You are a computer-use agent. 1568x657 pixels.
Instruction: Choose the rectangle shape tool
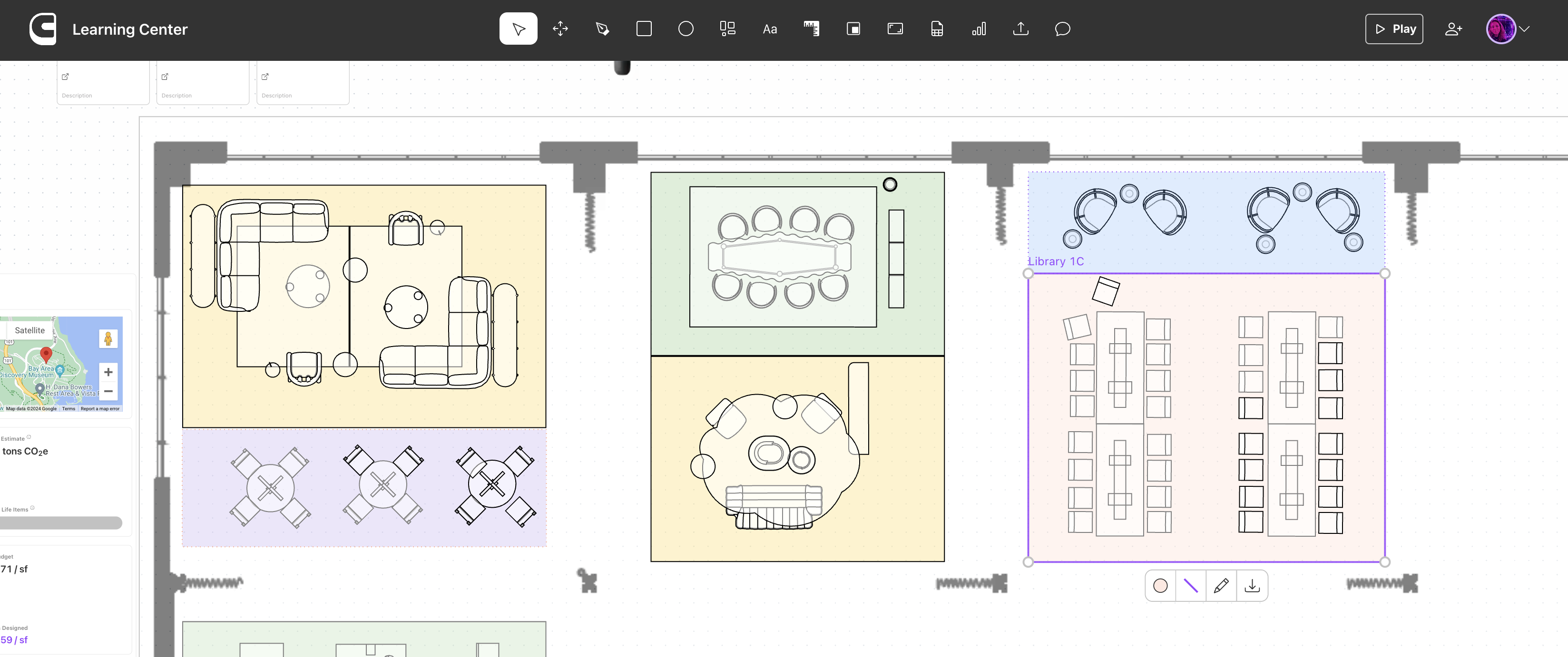pyautogui.click(x=643, y=29)
